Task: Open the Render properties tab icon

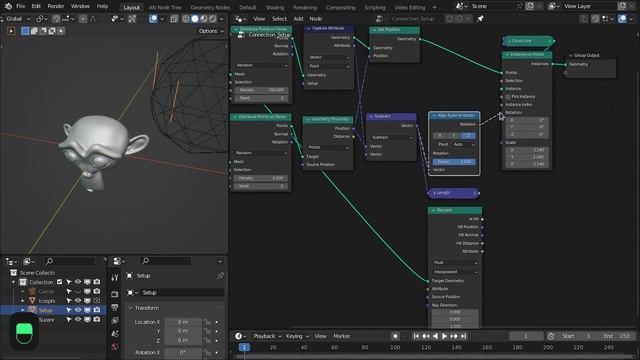Action: click(115, 294)
